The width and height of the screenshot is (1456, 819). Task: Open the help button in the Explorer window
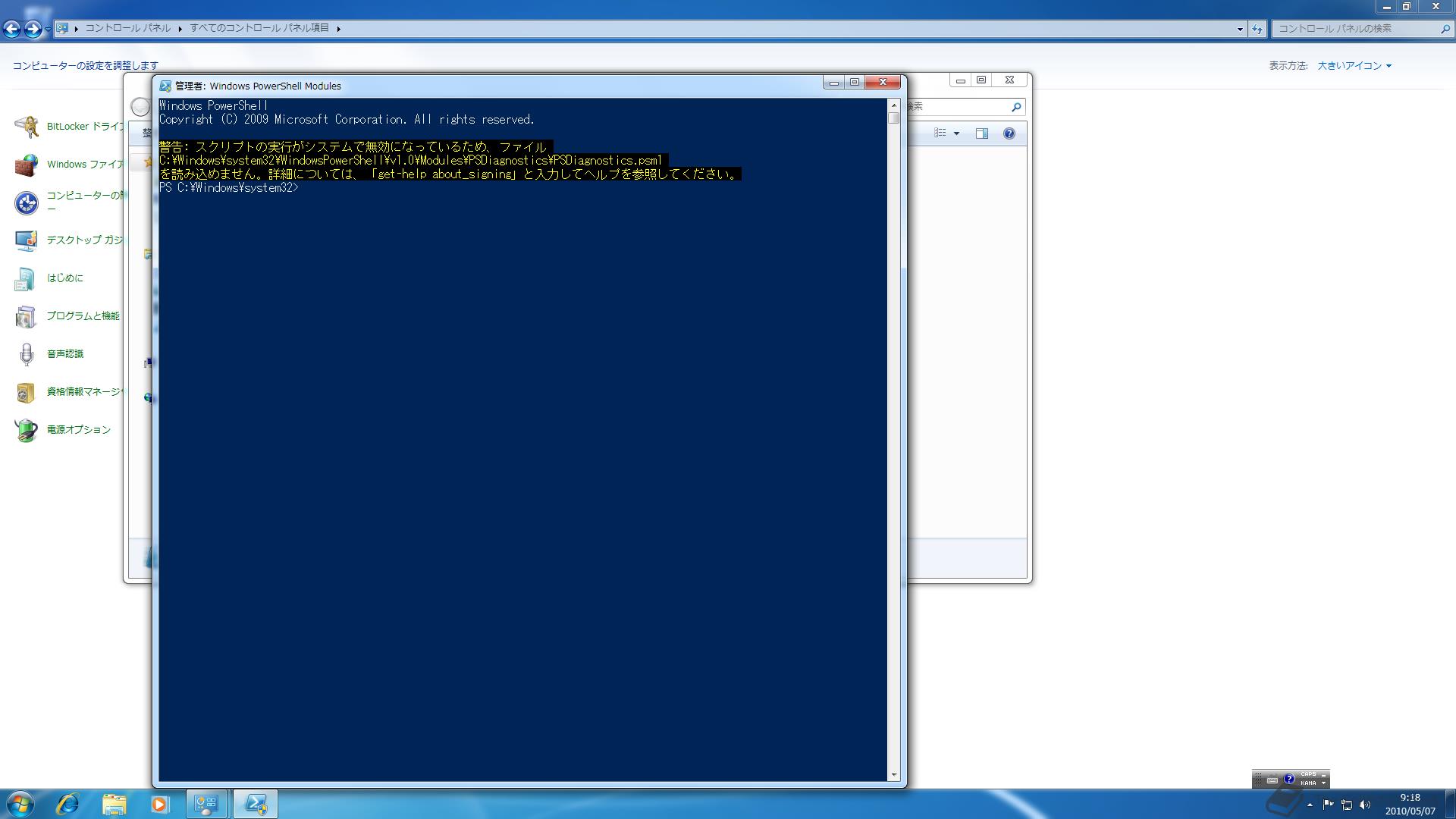[x=1009, y=133]
